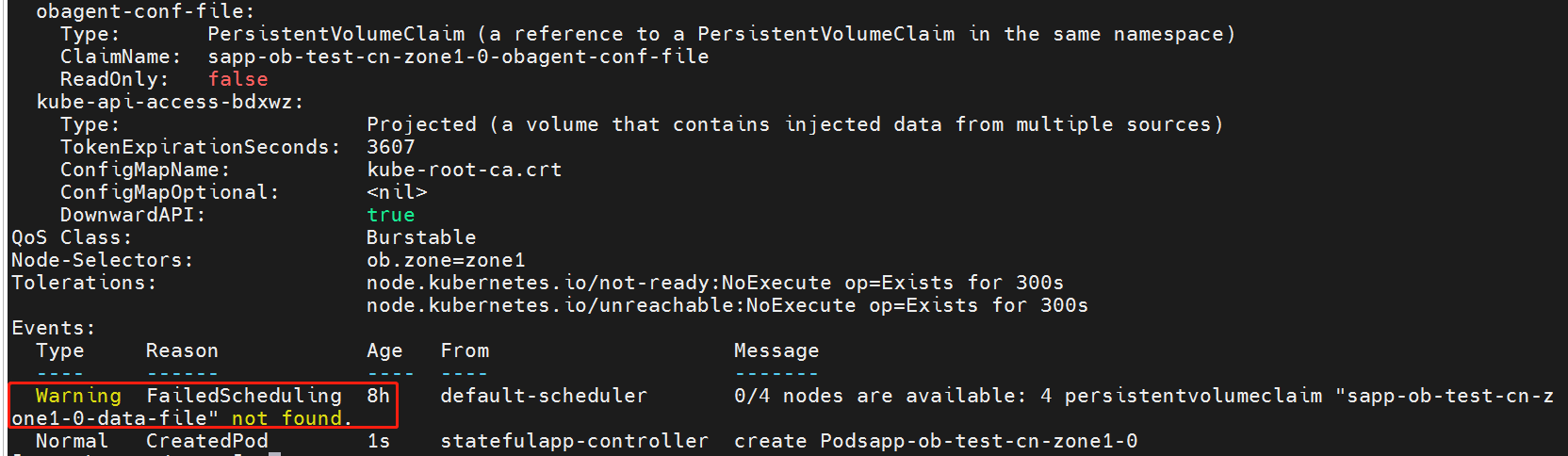Click the statefulapp-controller event source

(574, 441)
